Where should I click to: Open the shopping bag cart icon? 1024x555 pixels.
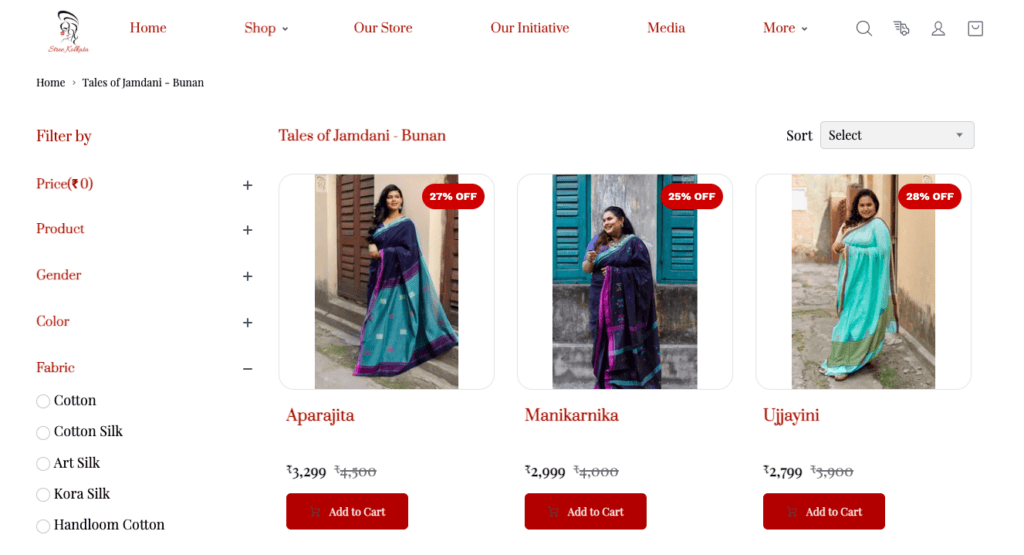click(975, 28)
